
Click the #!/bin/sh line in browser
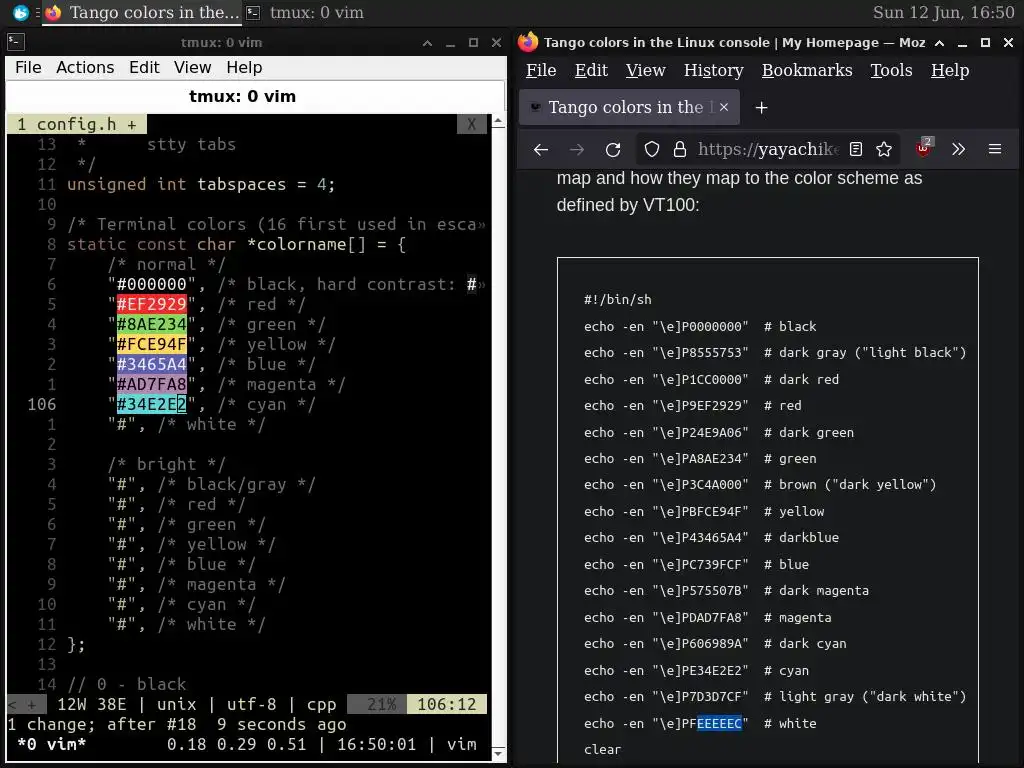pos(618,300)
